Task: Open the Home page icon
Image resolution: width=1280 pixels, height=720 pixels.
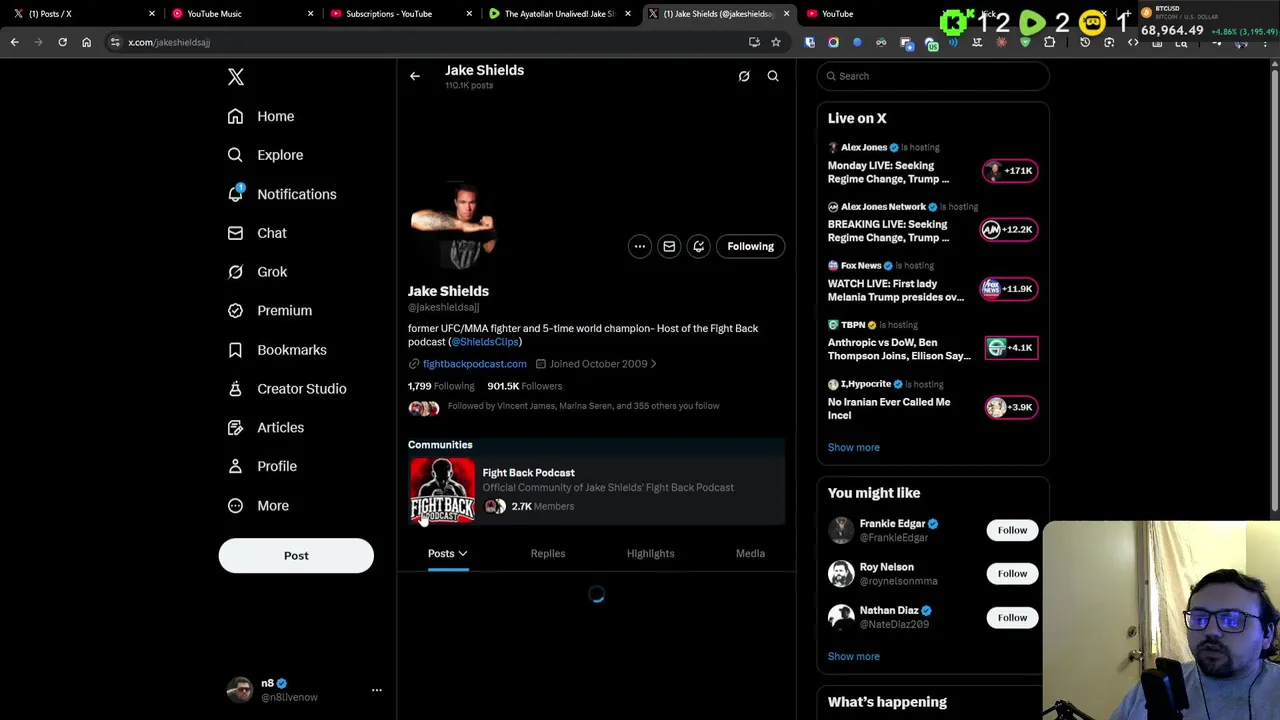Action: [x=235, y=116]
